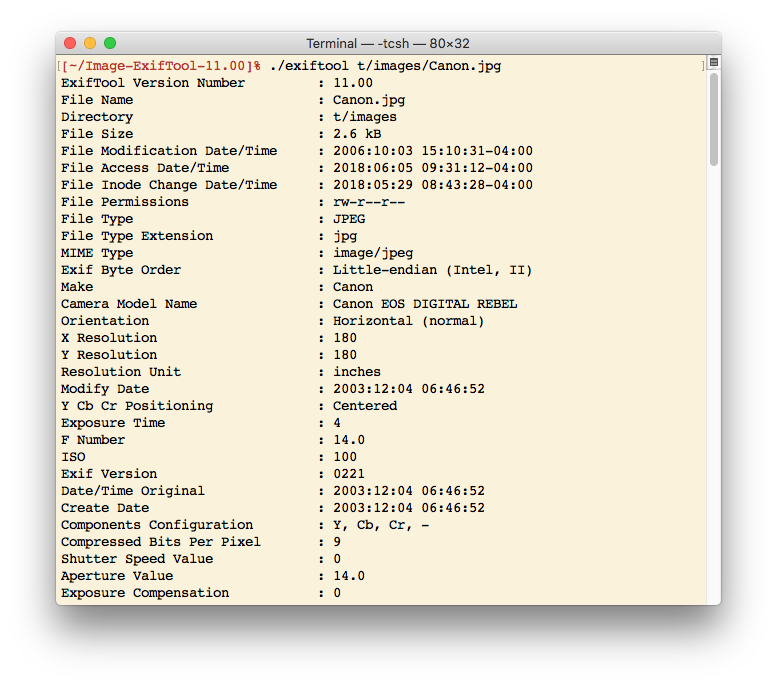Click the exiftool command text in prompt
Image resolution: width=777 pixels, height=685 pixels.
(x=386, y=66)
